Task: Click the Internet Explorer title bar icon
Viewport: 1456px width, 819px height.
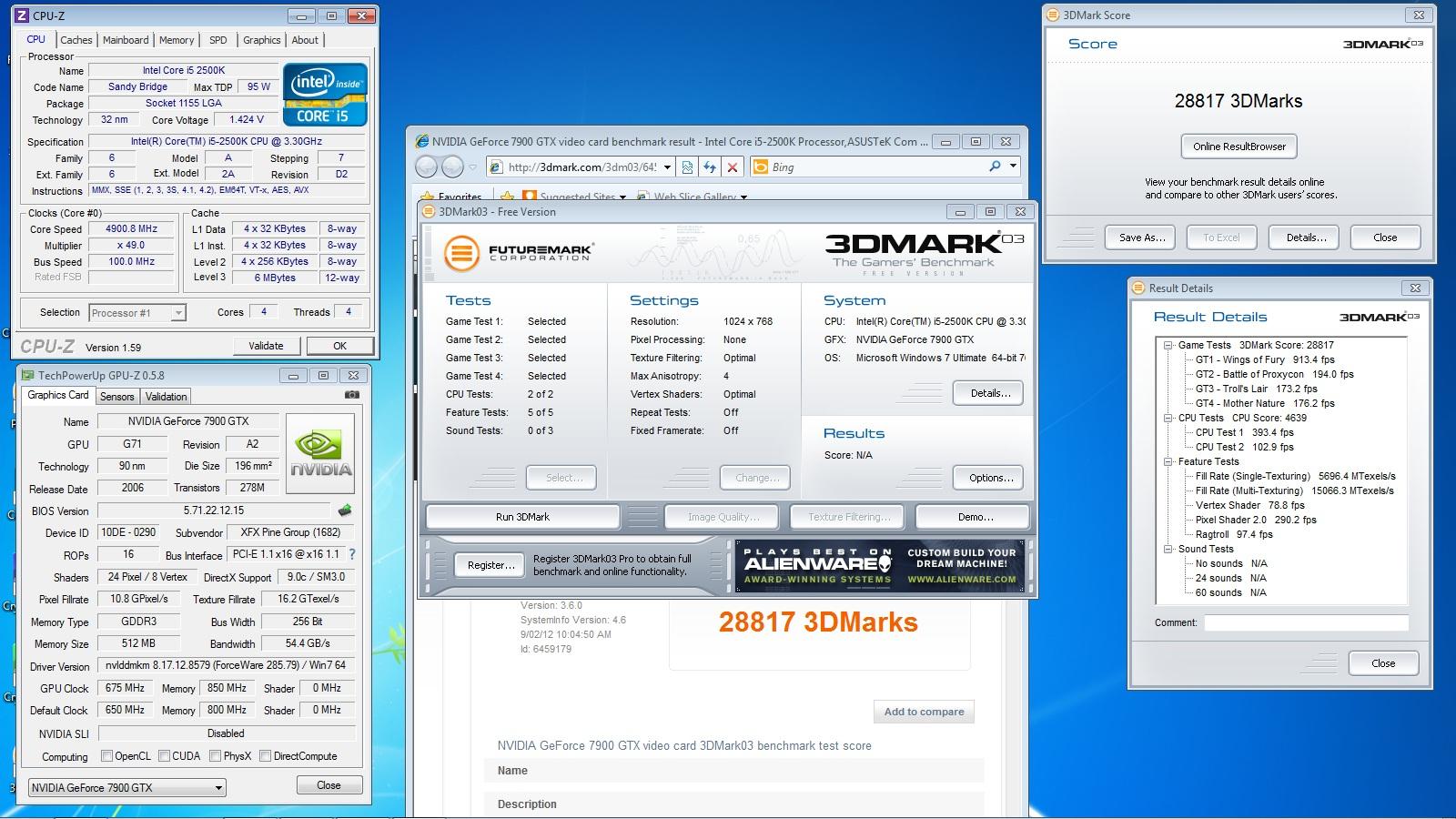Action: [x=421, y=141]
